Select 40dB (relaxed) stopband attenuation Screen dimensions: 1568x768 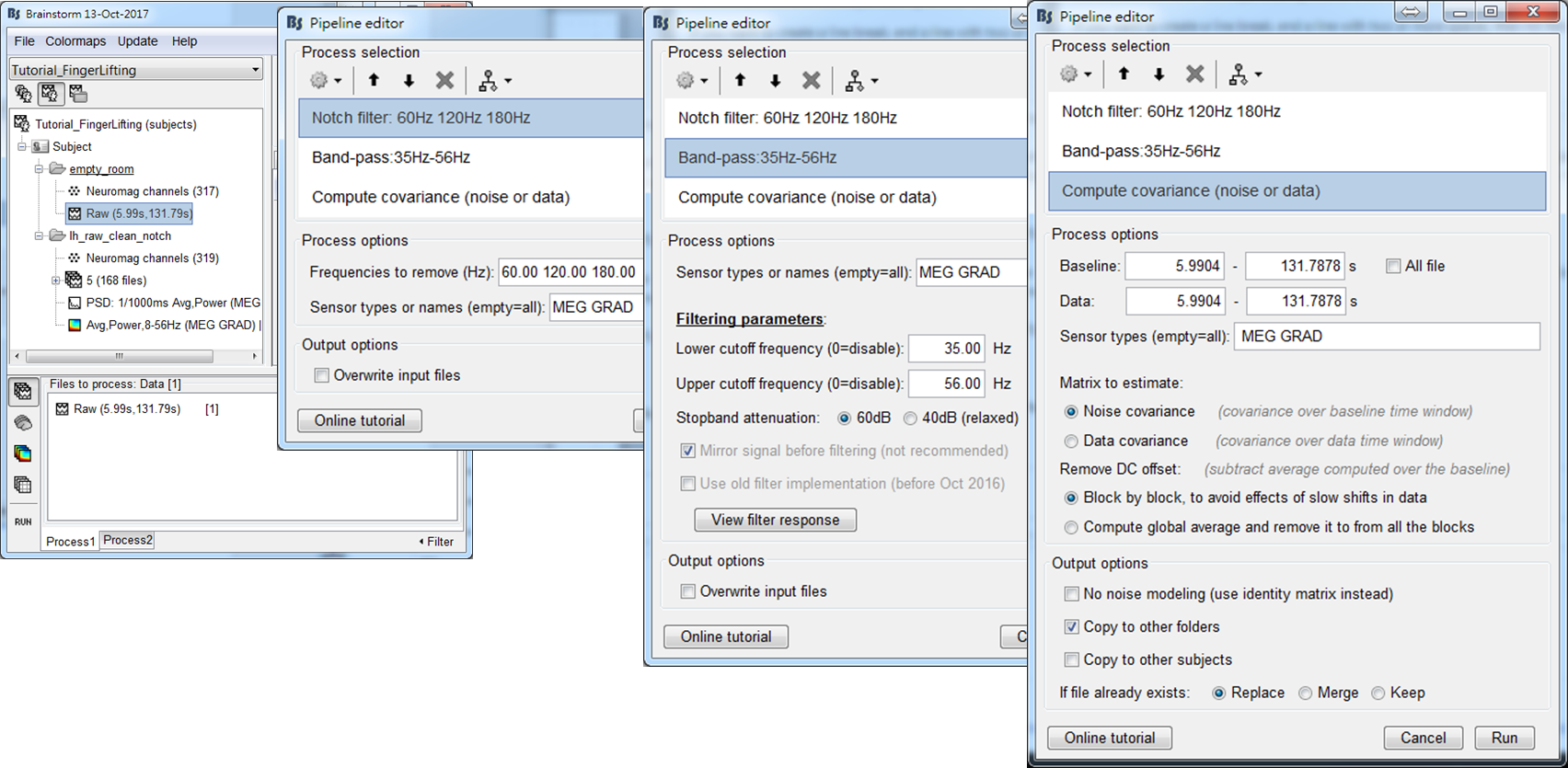point(910,418)
